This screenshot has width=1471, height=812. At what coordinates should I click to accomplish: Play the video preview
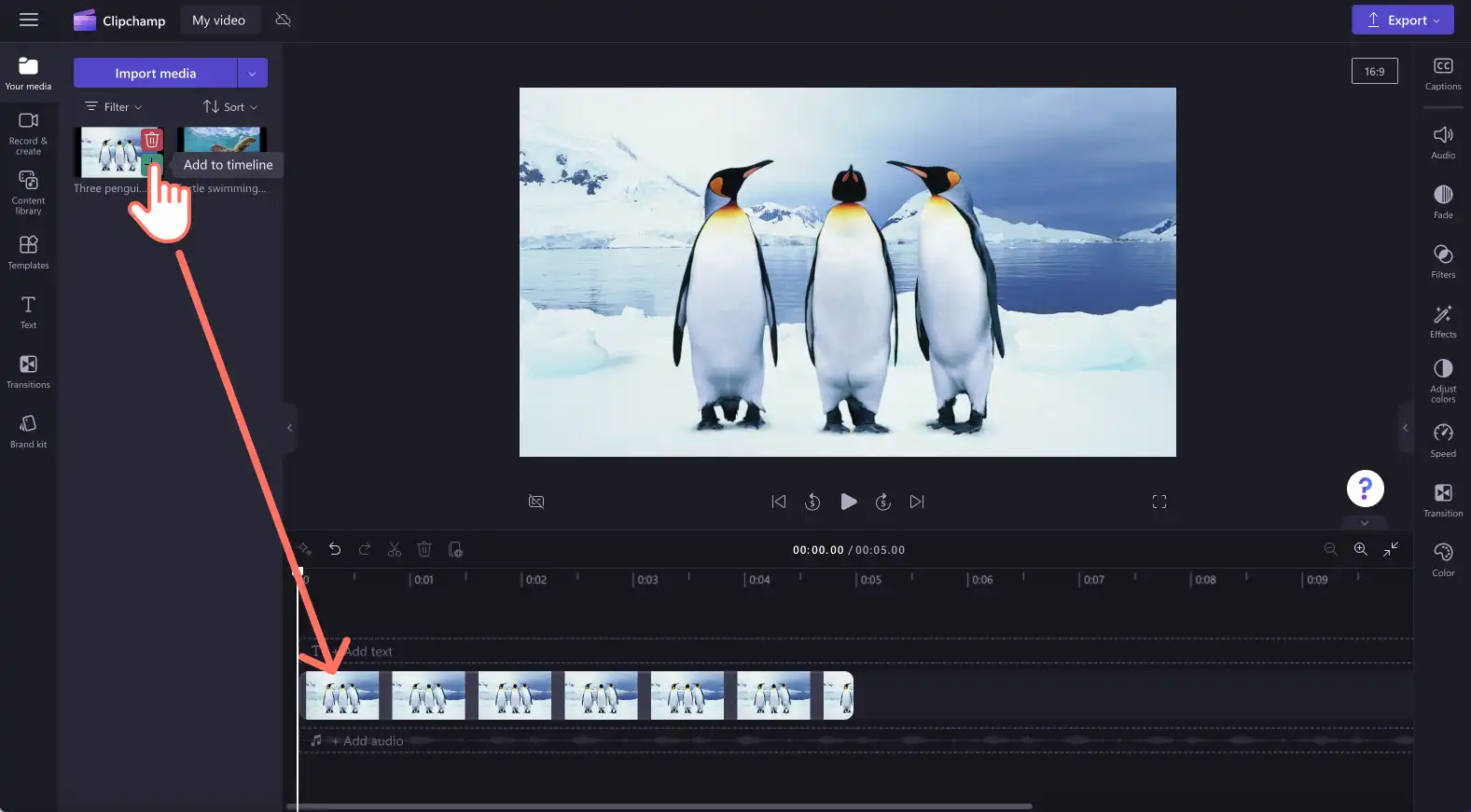point(848,502)
